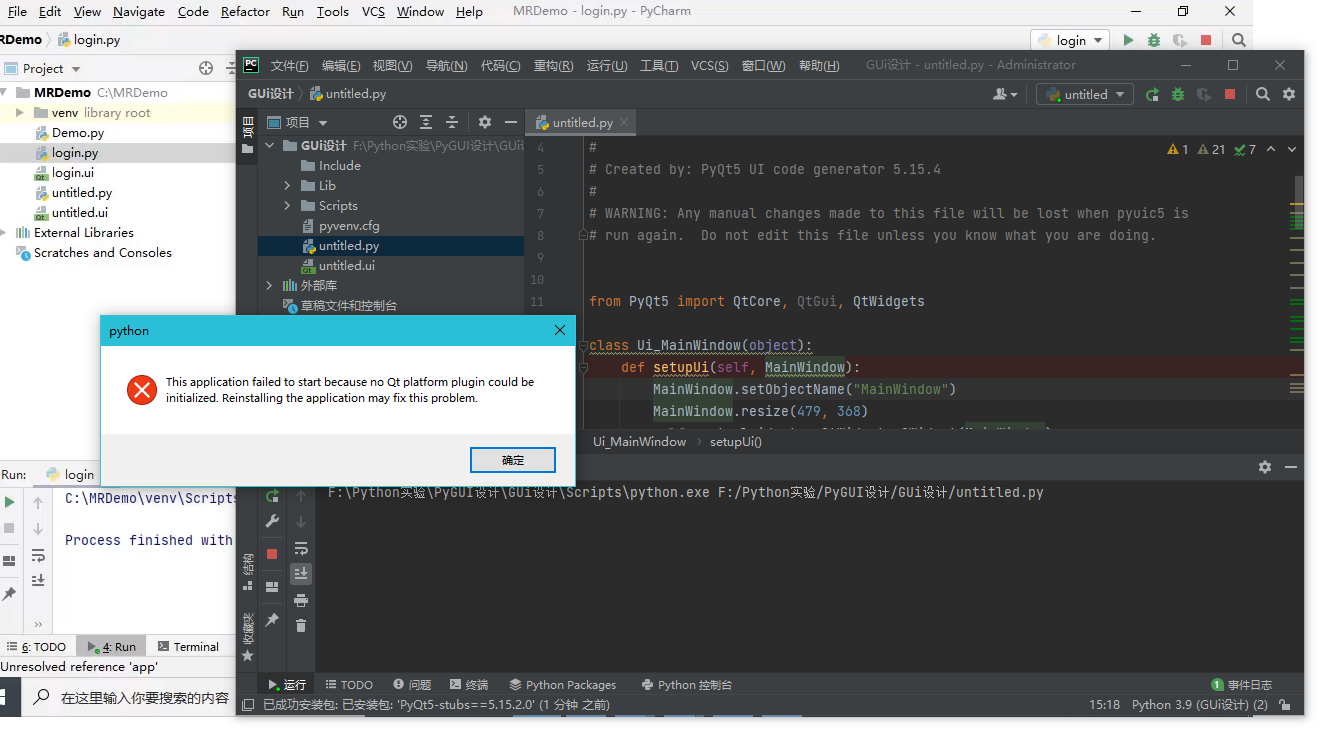Screen dimensions: 1343x739
Task: Switch to 终端 tool tab
Action: pos(468,685)
